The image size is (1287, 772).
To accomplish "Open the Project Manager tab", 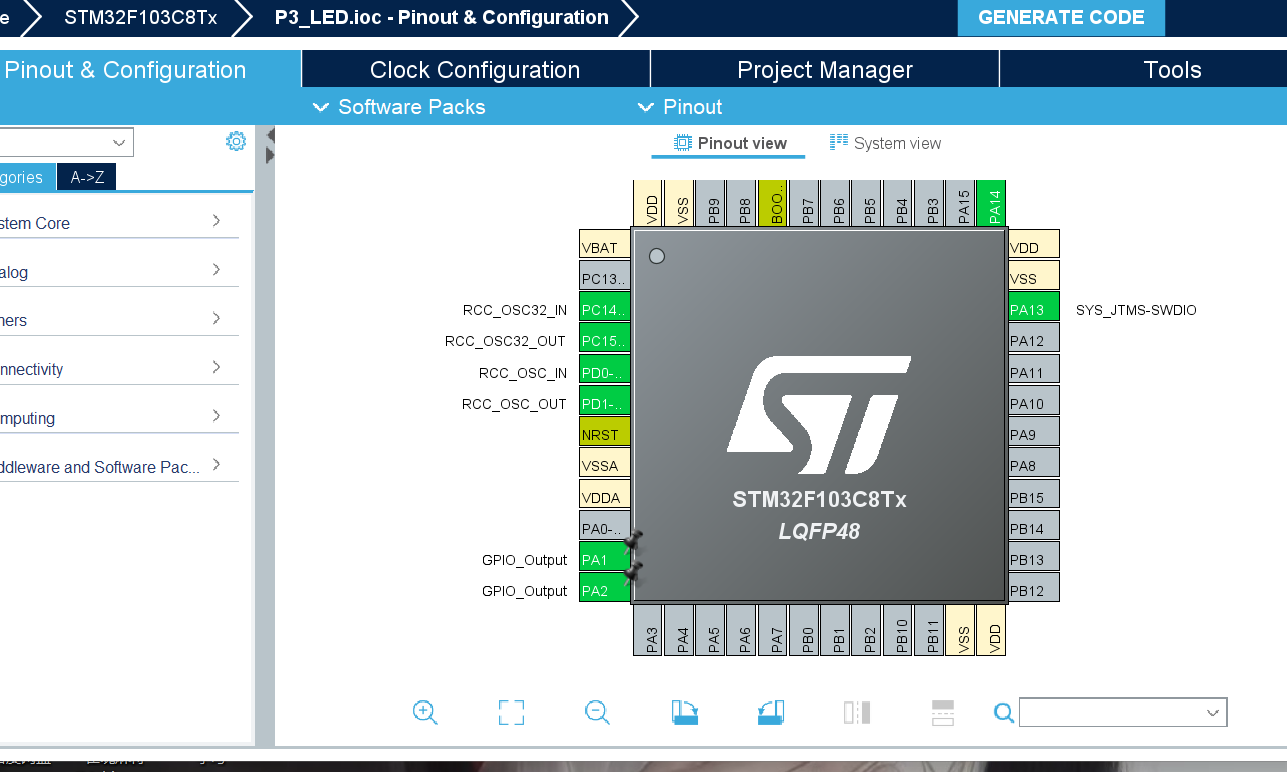I will pyautogui.click(x=825, y=70).
